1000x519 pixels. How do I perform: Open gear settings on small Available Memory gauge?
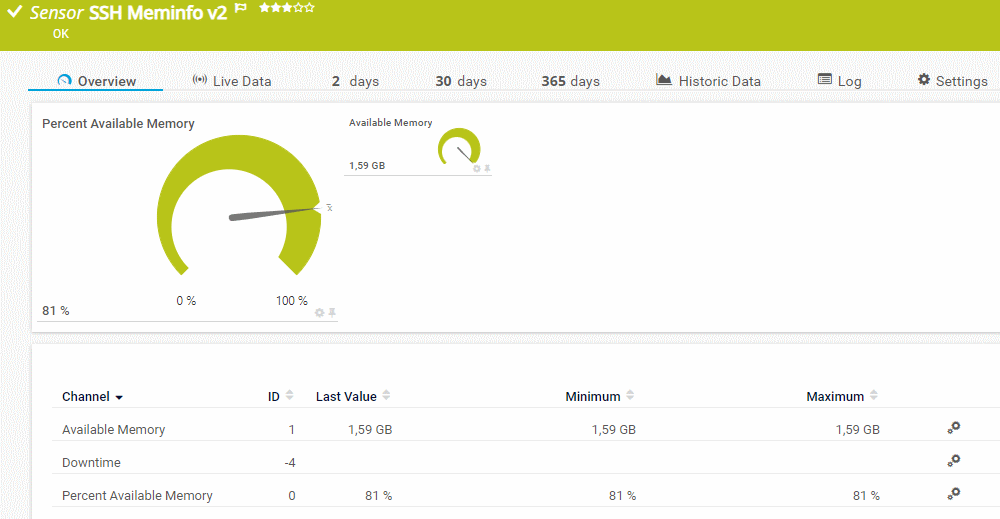[477, 168]
